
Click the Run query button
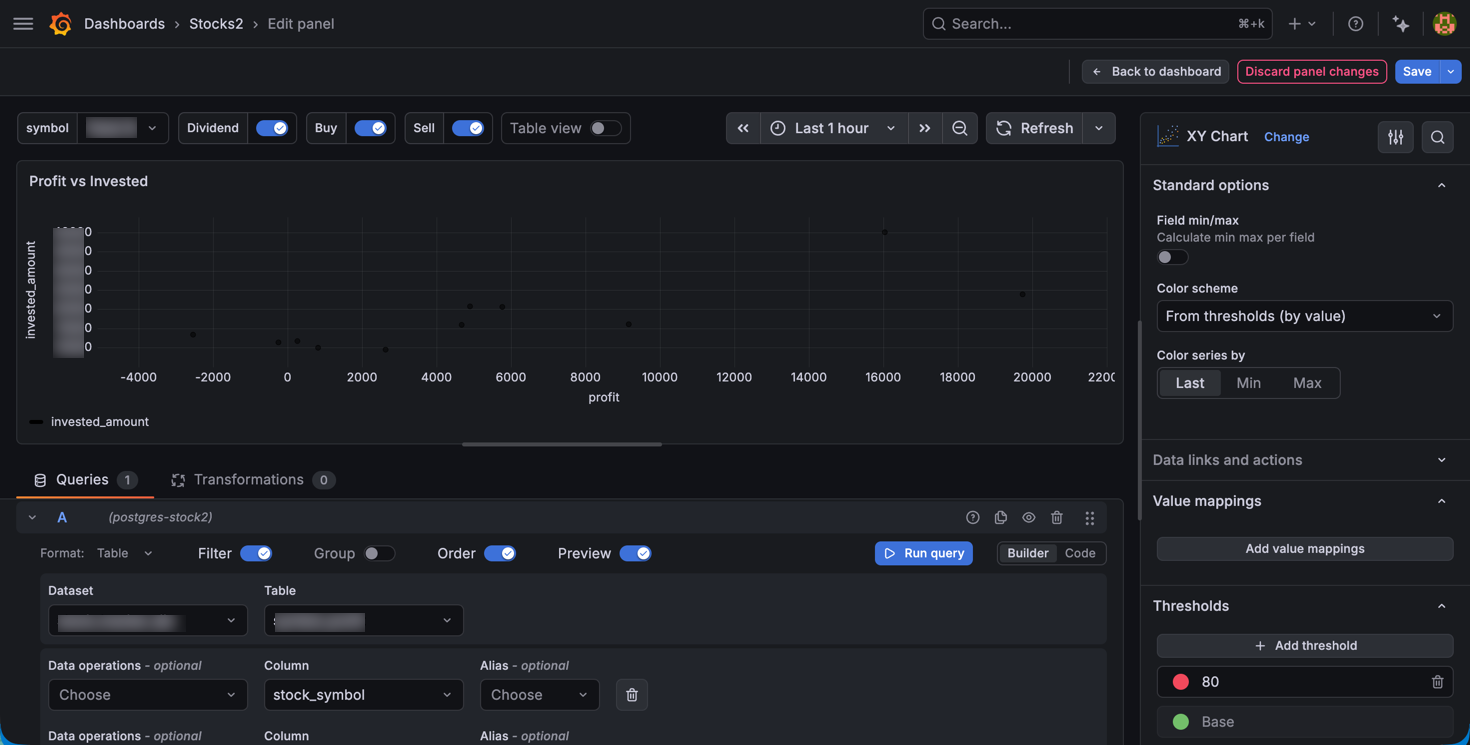tap(923, 553)
